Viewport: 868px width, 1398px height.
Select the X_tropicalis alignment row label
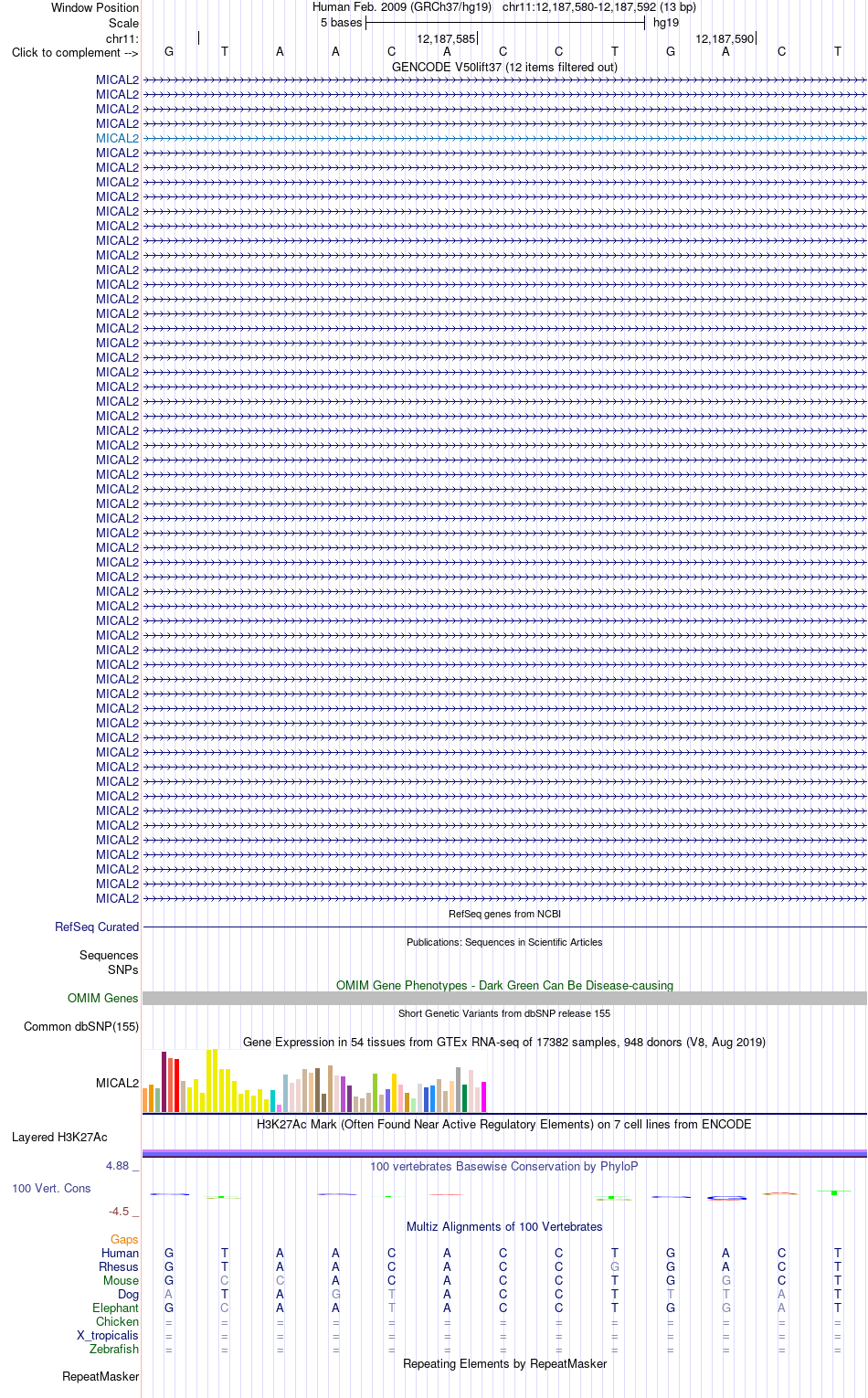click(x=108, y=1335)
